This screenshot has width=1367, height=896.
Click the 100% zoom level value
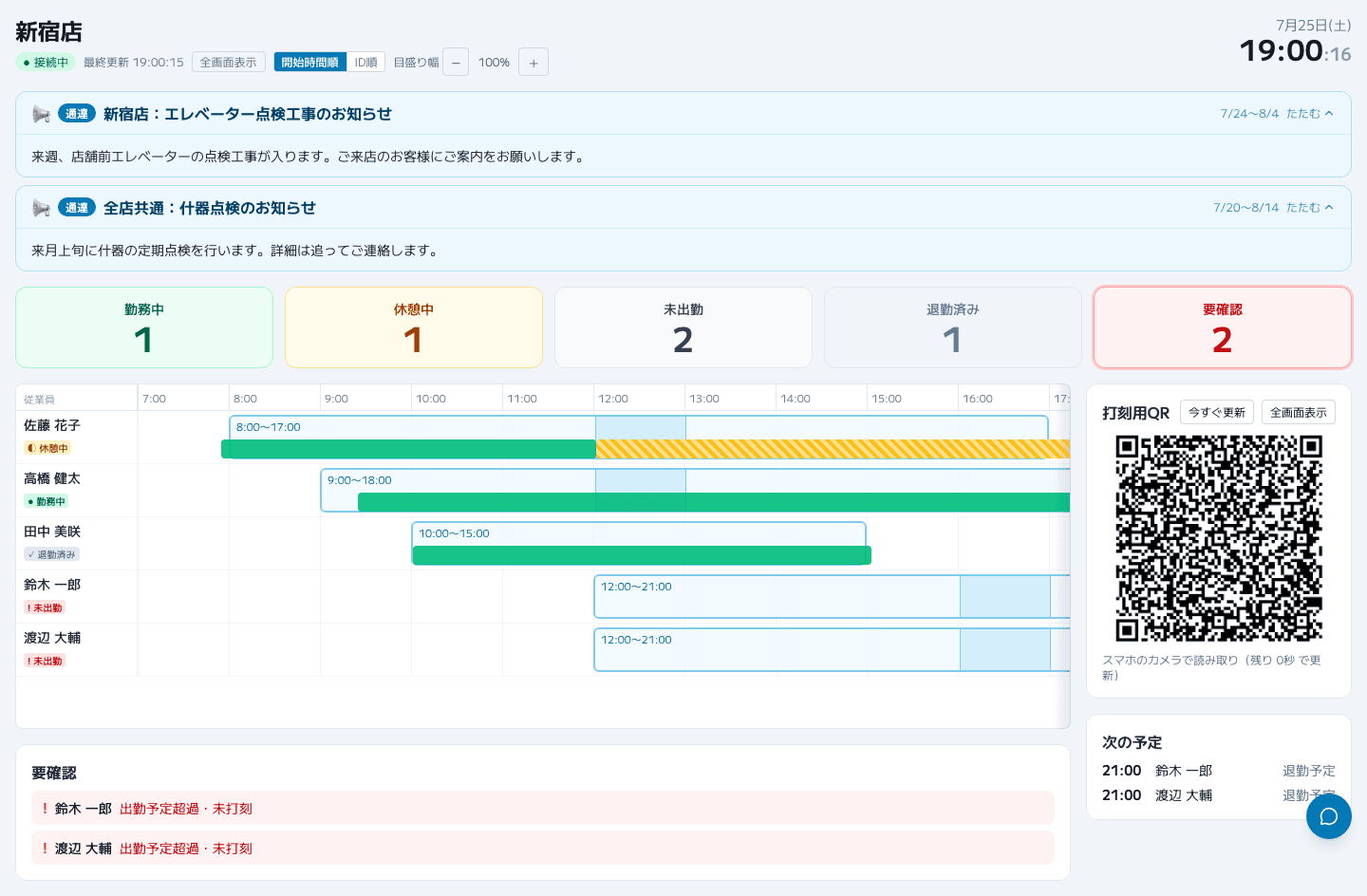pyautogui.click(x=494, y=63)
